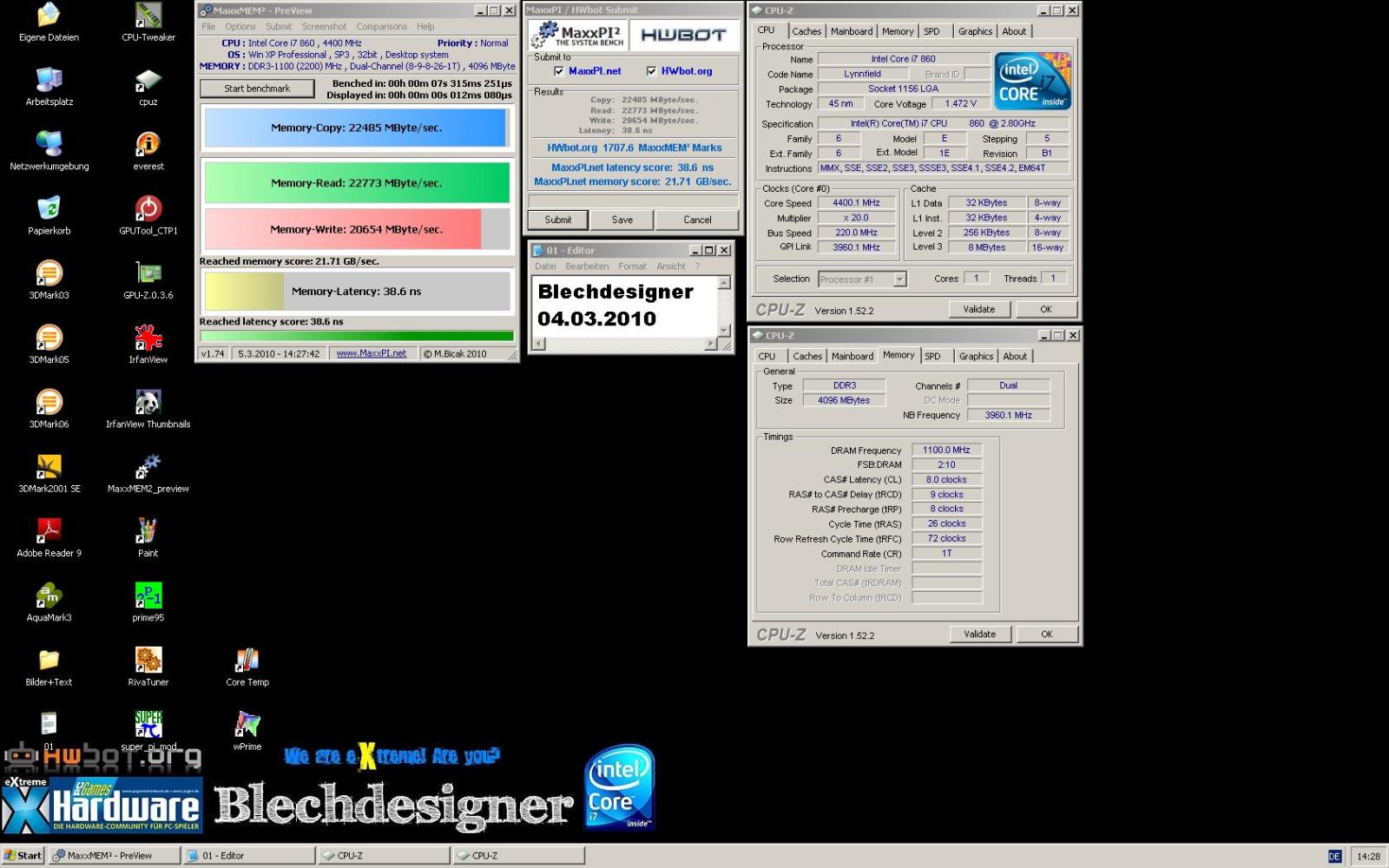
Task: Click the Blechdesigner text in Editor
Action: click(x=616, y=292)
